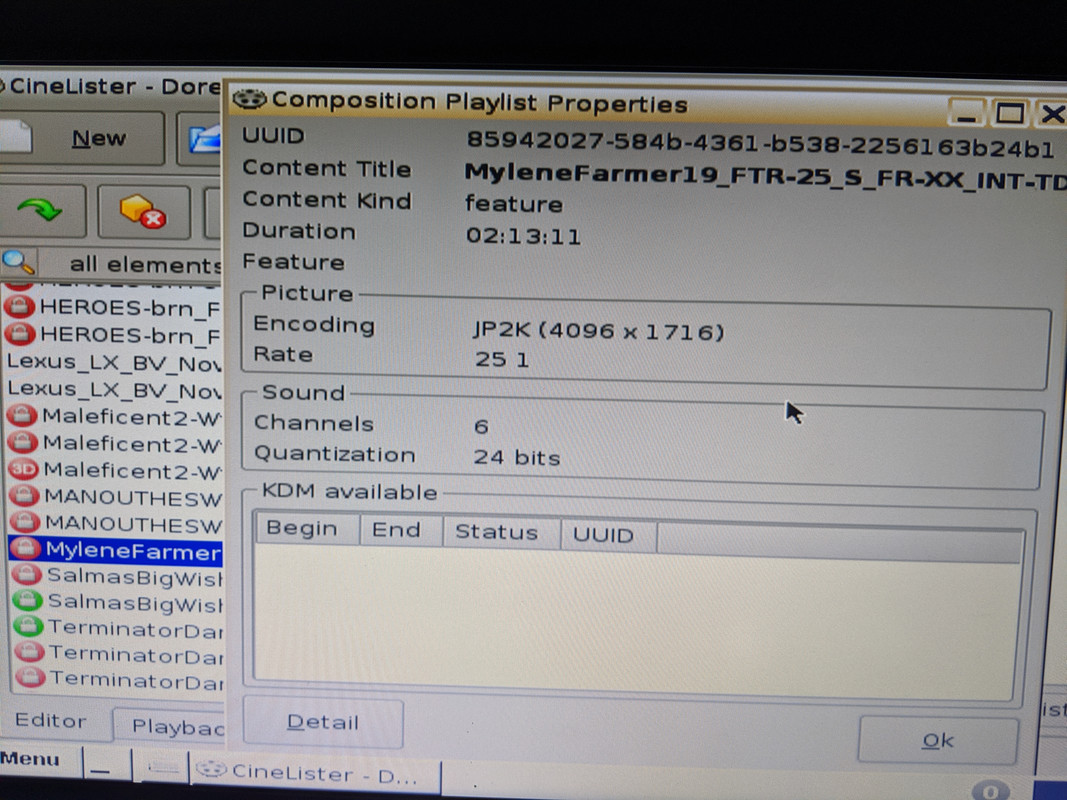This screenshot has height=800, width=1067.
Task: Click green lock icon of SalmasBigWish row
Action: 27,601
